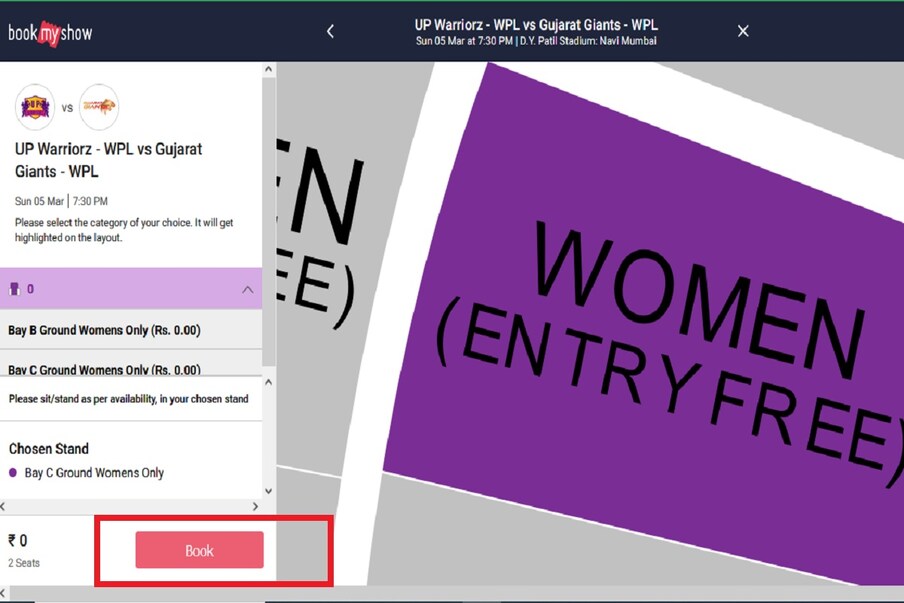Select Bay B Ground Womens Only category
This screenshot has width=904, height=603.
coord(131,330)
